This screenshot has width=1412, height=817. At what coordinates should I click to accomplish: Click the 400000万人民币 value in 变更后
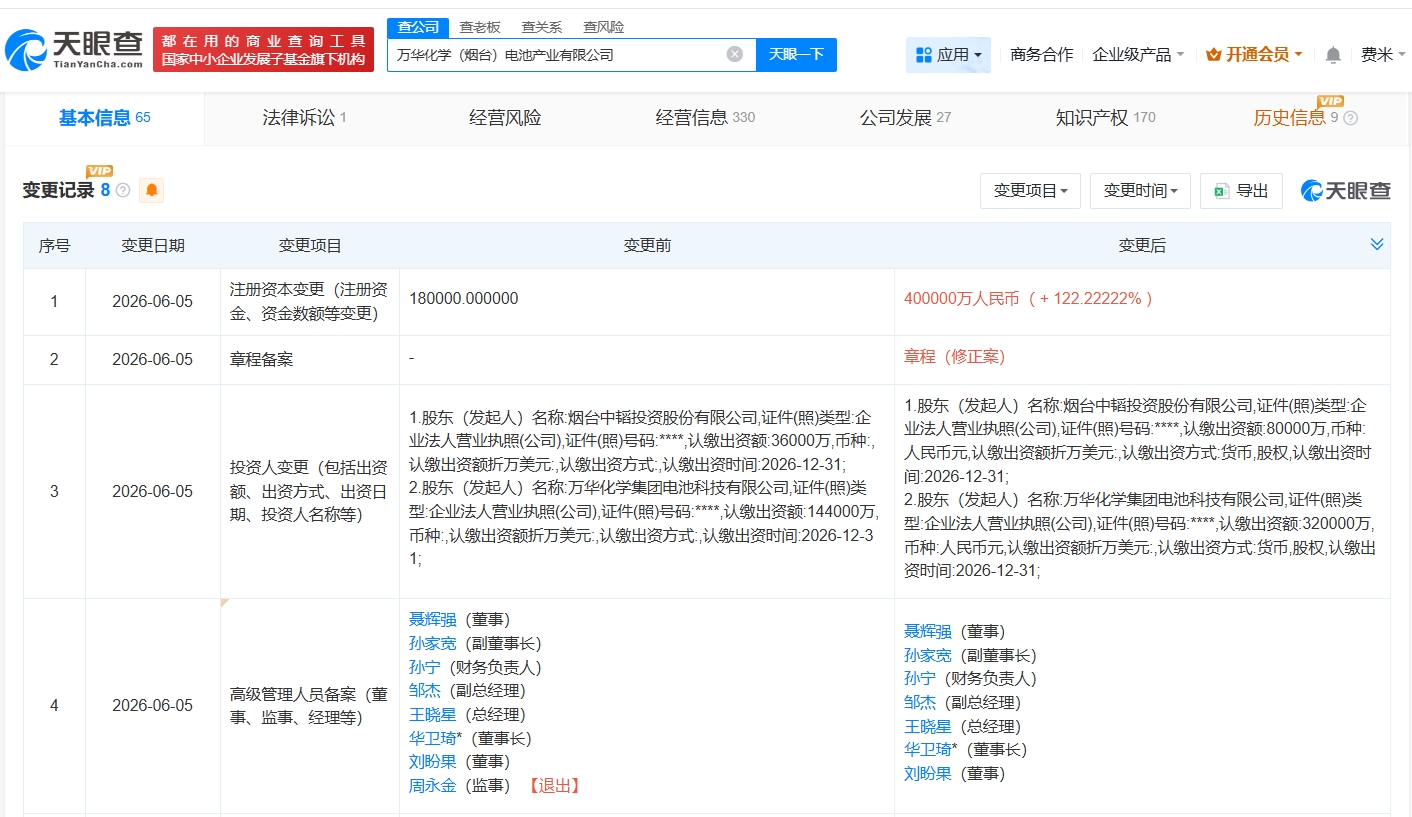click(x=1028, y=299)
